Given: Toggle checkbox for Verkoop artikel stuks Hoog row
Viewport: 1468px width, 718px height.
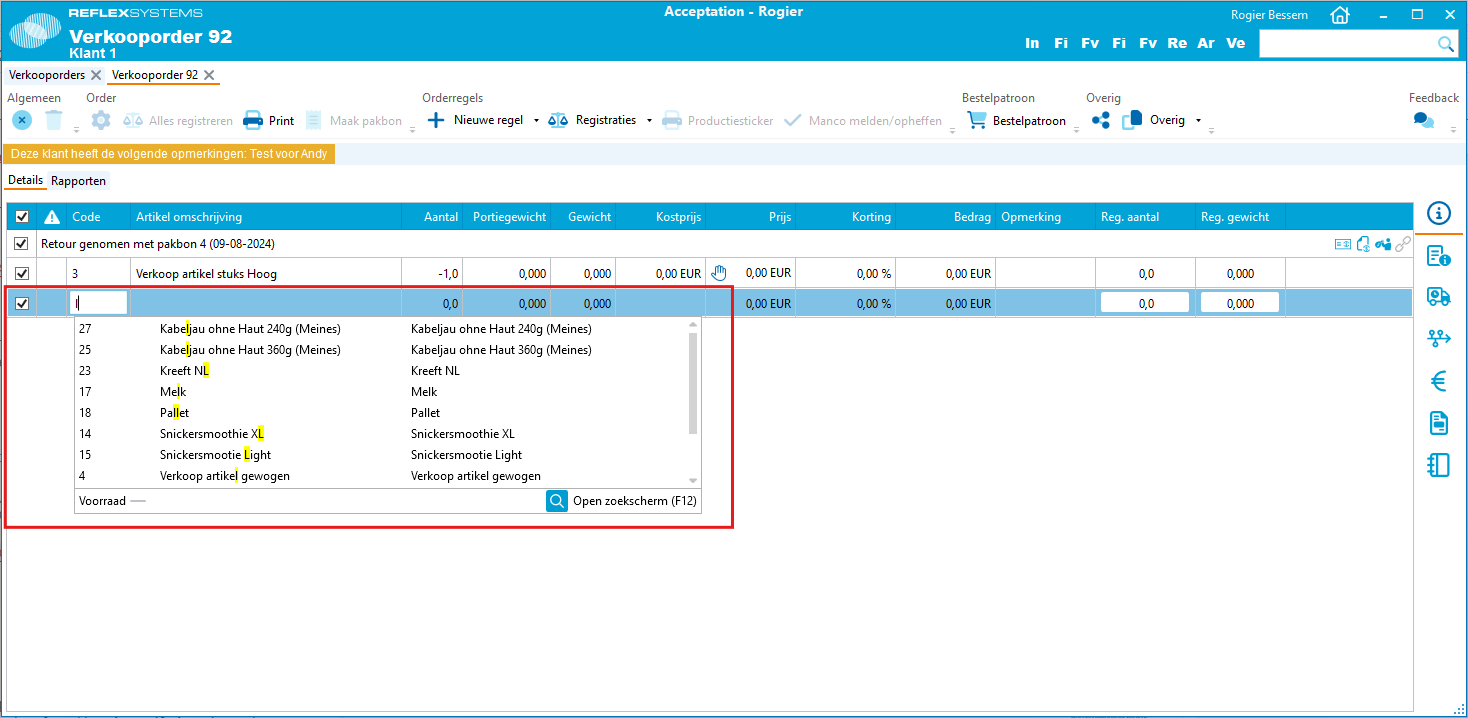Looking at the screenshot, I should click(x=22, y=274).
